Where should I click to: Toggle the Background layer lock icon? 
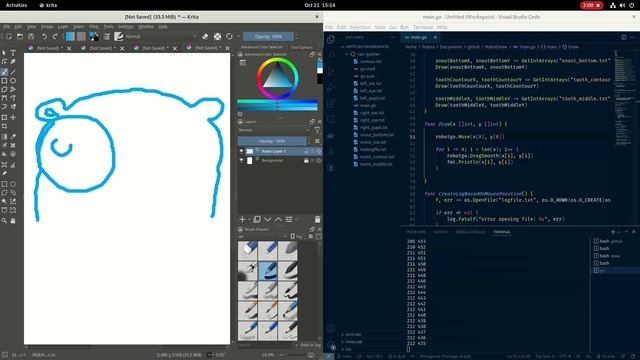[306, 160]
